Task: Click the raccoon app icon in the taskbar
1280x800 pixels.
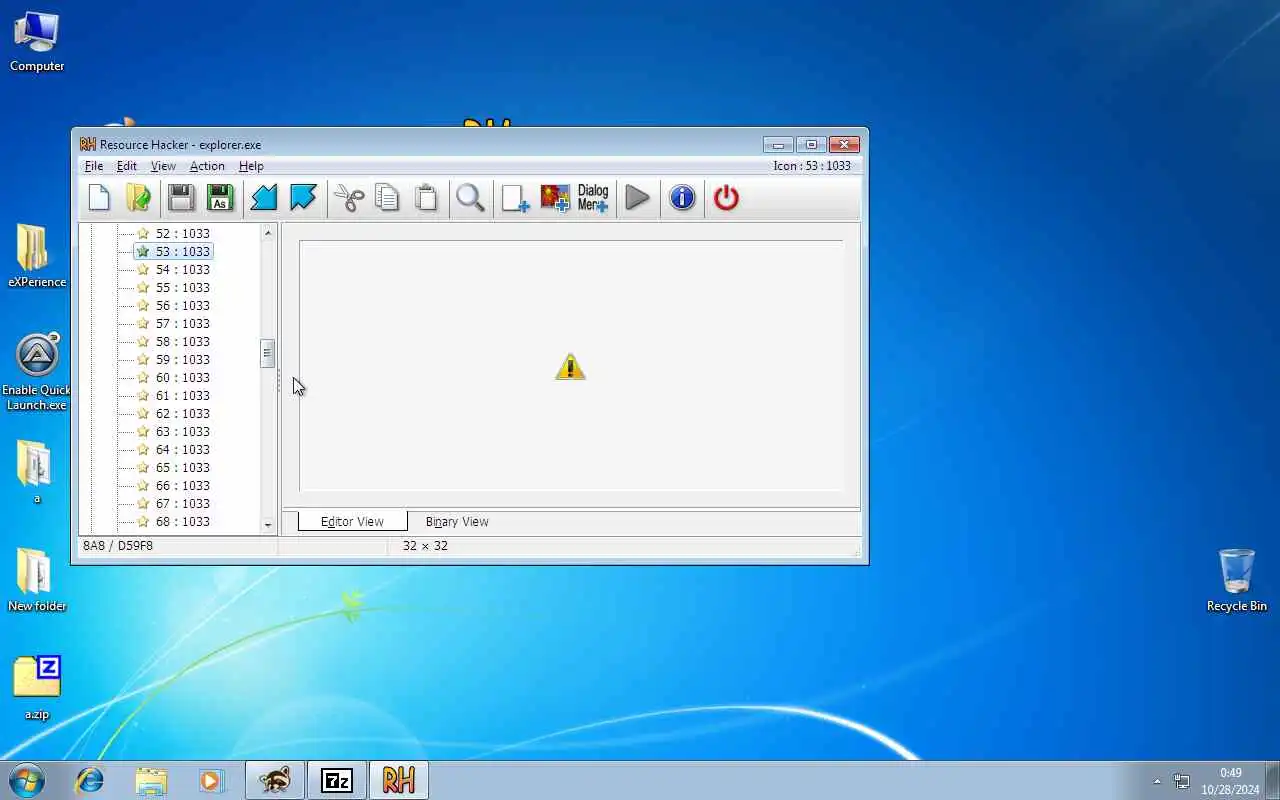Action: (275, 780)
